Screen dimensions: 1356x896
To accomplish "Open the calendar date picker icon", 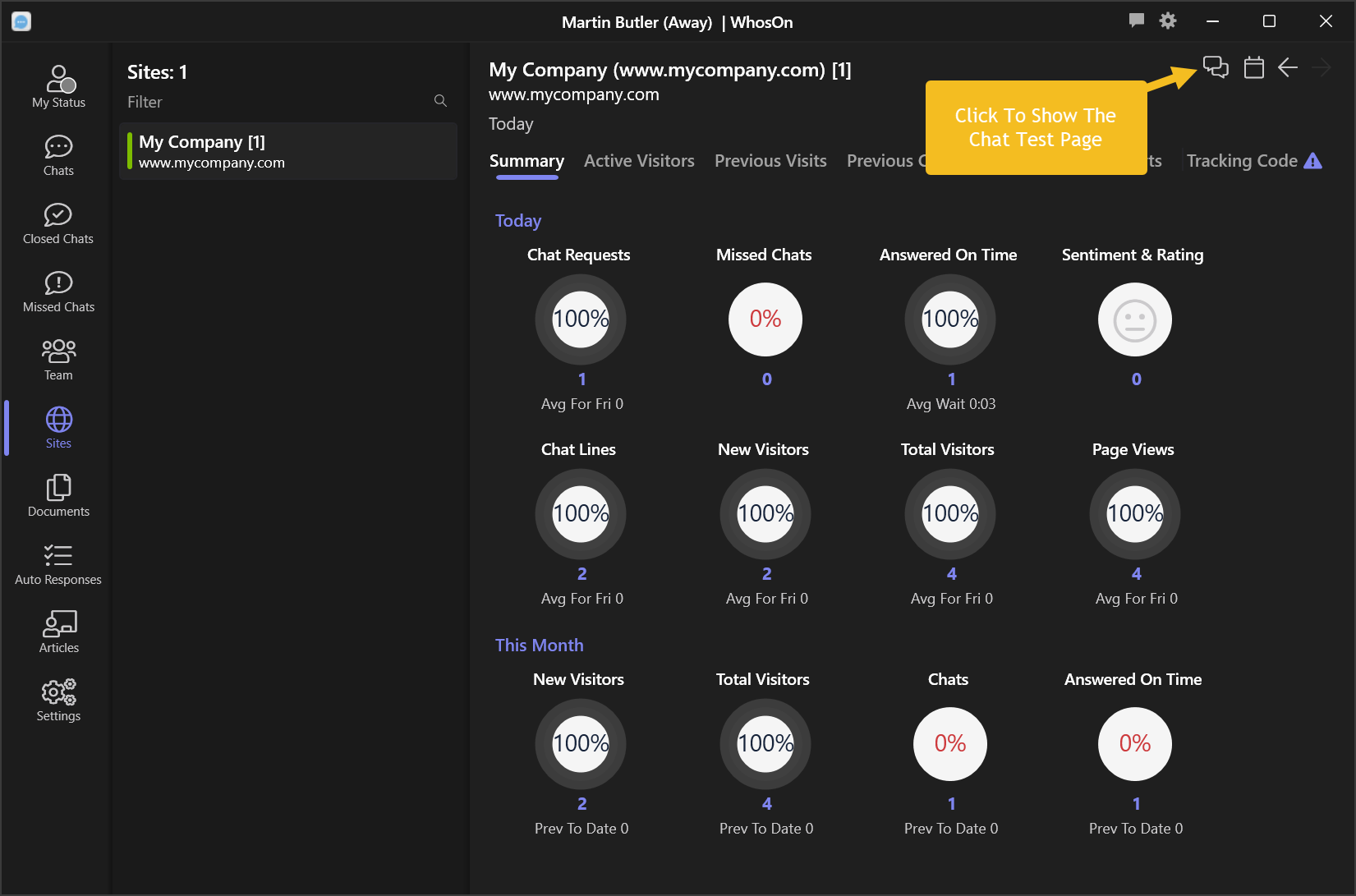I will click(x=1253, y=67).
